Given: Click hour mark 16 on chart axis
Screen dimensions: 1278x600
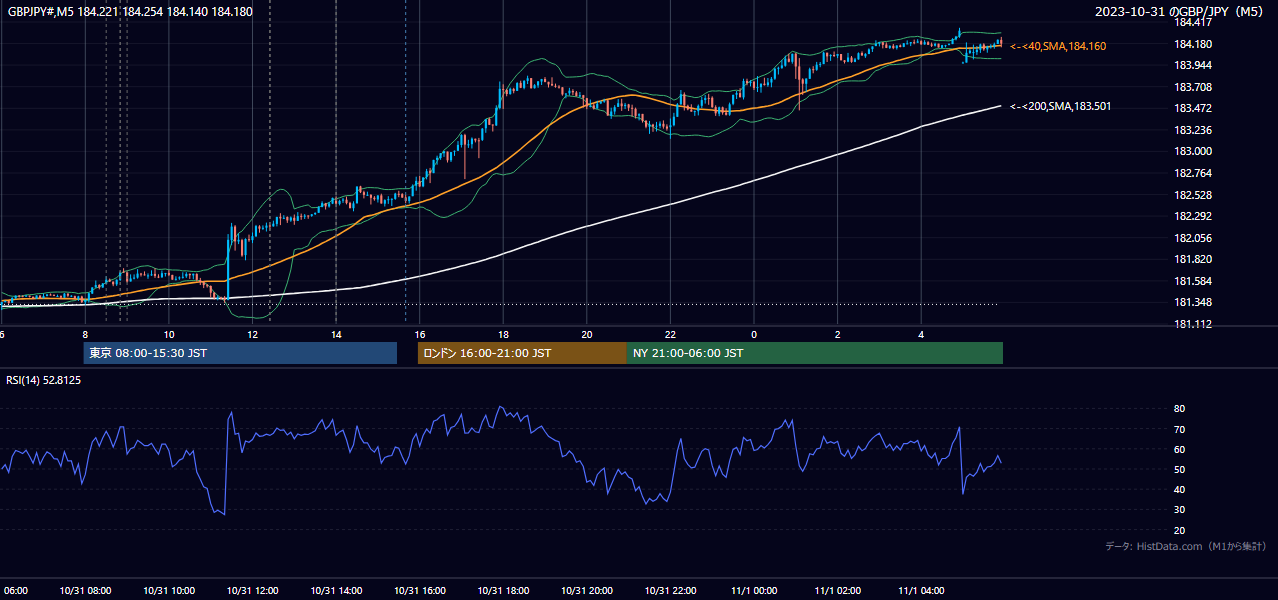Looking at the screenshot, I should pyautogui.click(x=420, y=334).
